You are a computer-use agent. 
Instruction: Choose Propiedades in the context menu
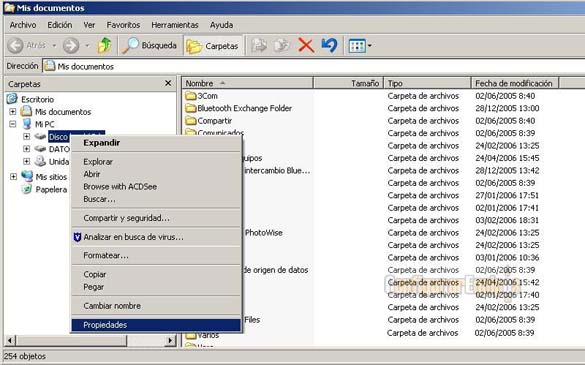(156, 325)
